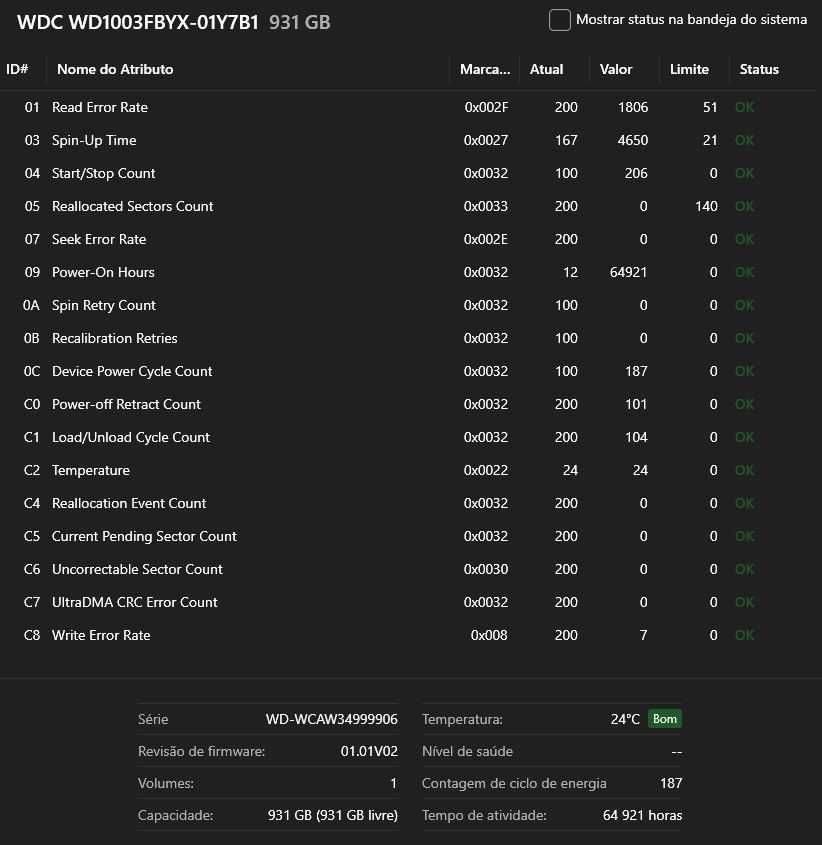Click the Read Error Rate value 1806
822x845 pixels.
(x=633, y=107)
